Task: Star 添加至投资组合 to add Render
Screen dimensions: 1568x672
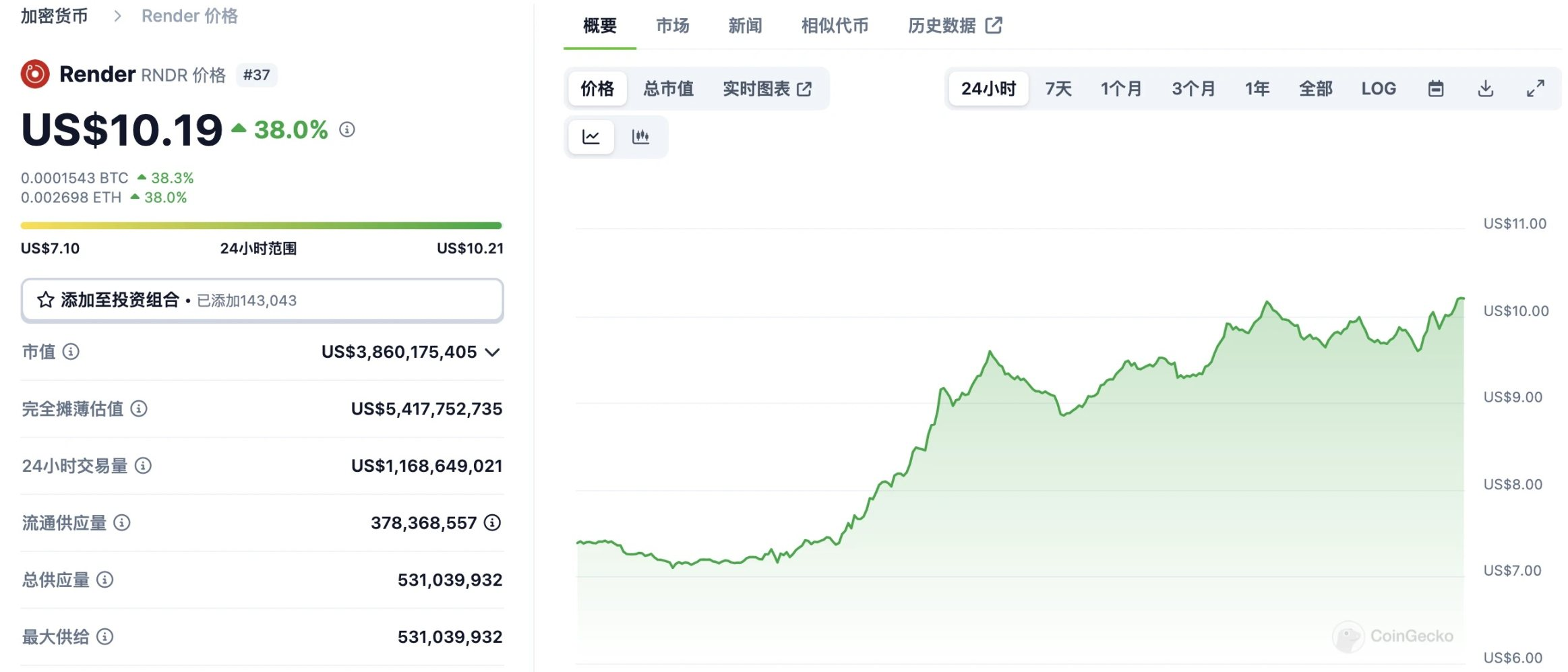Action: pos(45,300)
